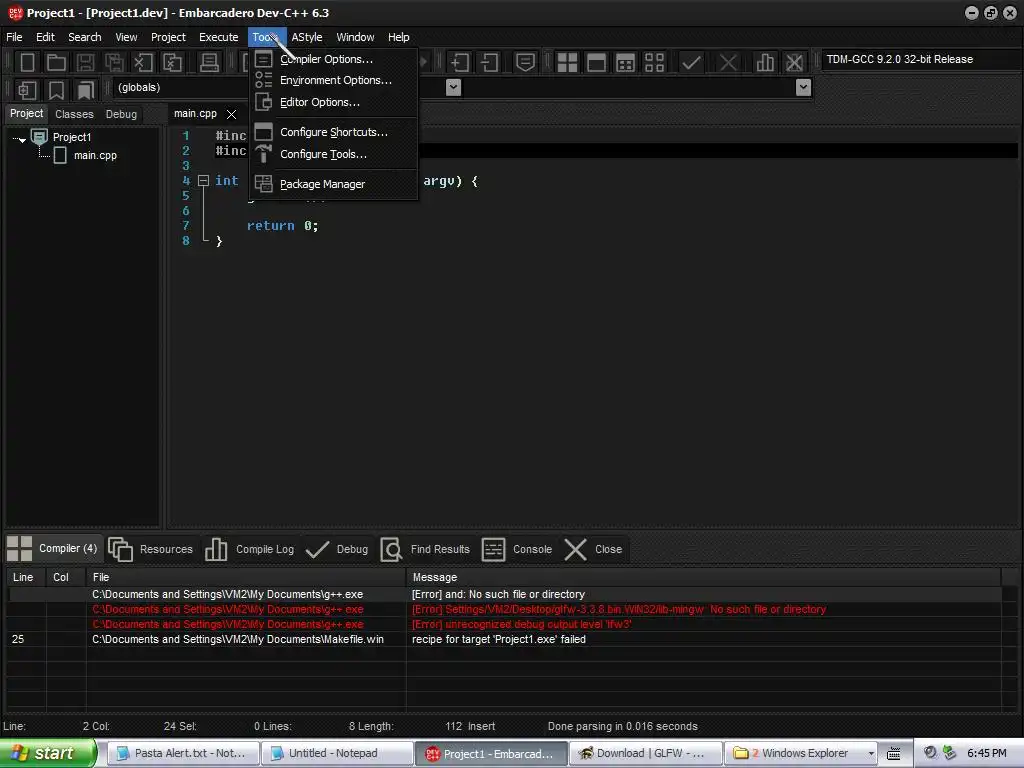Switch to the Untitled - Notepad taskbar window
This screenshot has height=768, width=1024.
tap(337, 753)
